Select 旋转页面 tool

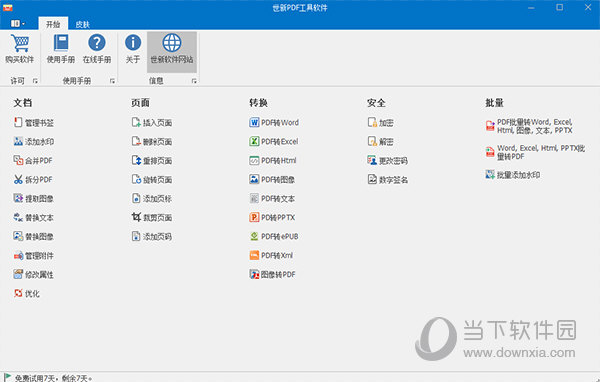[x=152, y=180]
